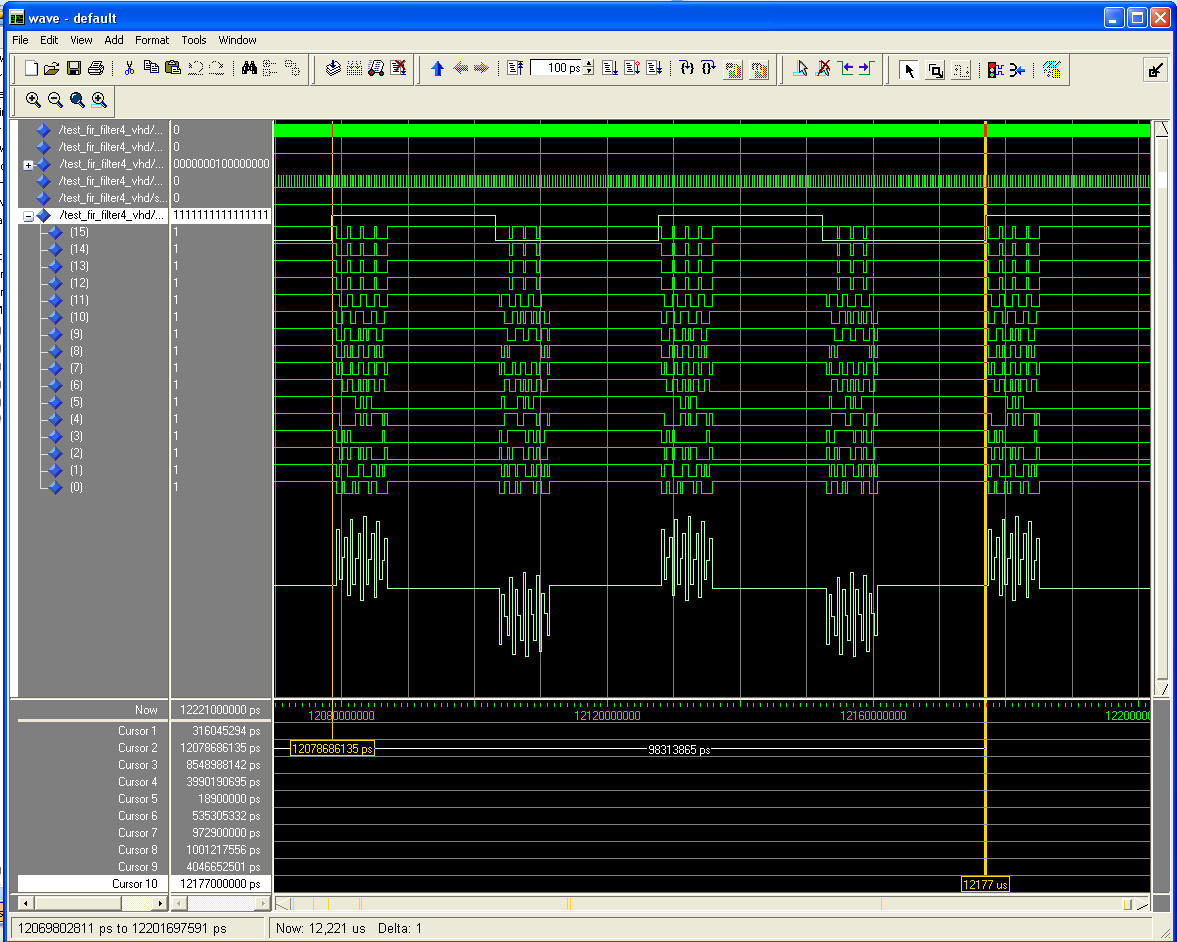Open the File menu
This screenshot has width=1177, height=942.
pos(20,41)
